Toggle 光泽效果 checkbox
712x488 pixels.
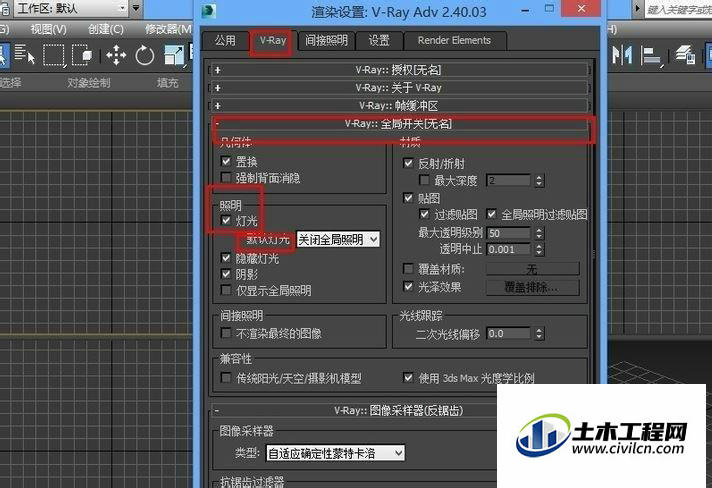[x=408, y=286]
